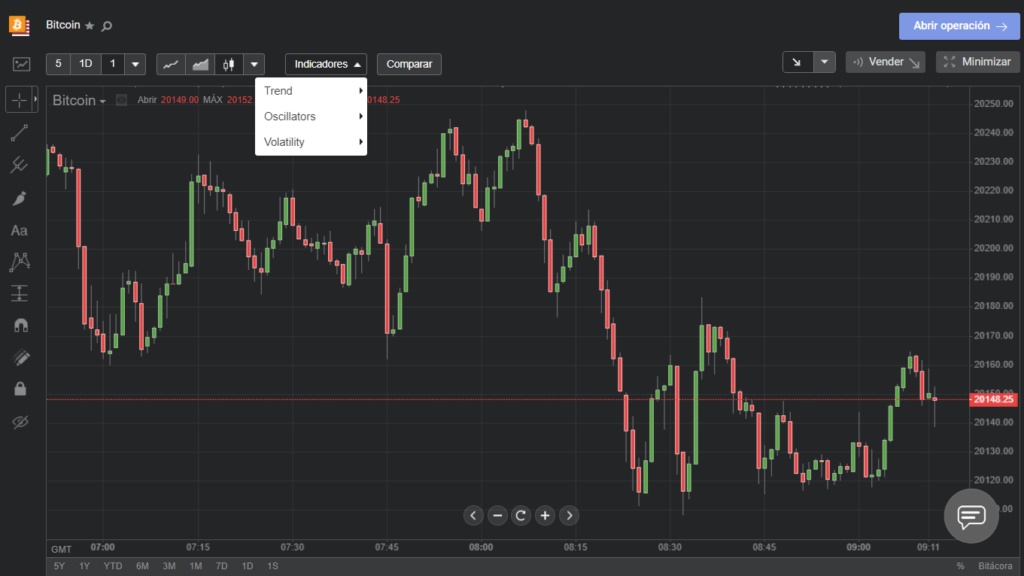
Task: Open the symbol search magnifier
Action: (106, 26)
